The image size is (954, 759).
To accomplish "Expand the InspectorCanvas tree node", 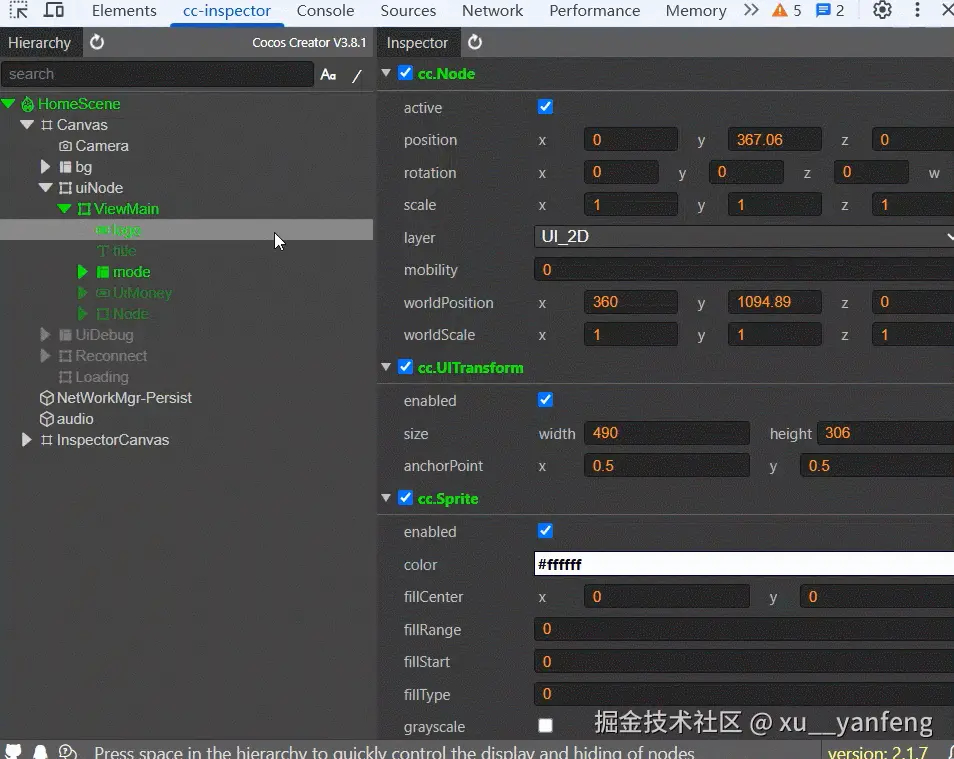I will click(x=26, y=440).
